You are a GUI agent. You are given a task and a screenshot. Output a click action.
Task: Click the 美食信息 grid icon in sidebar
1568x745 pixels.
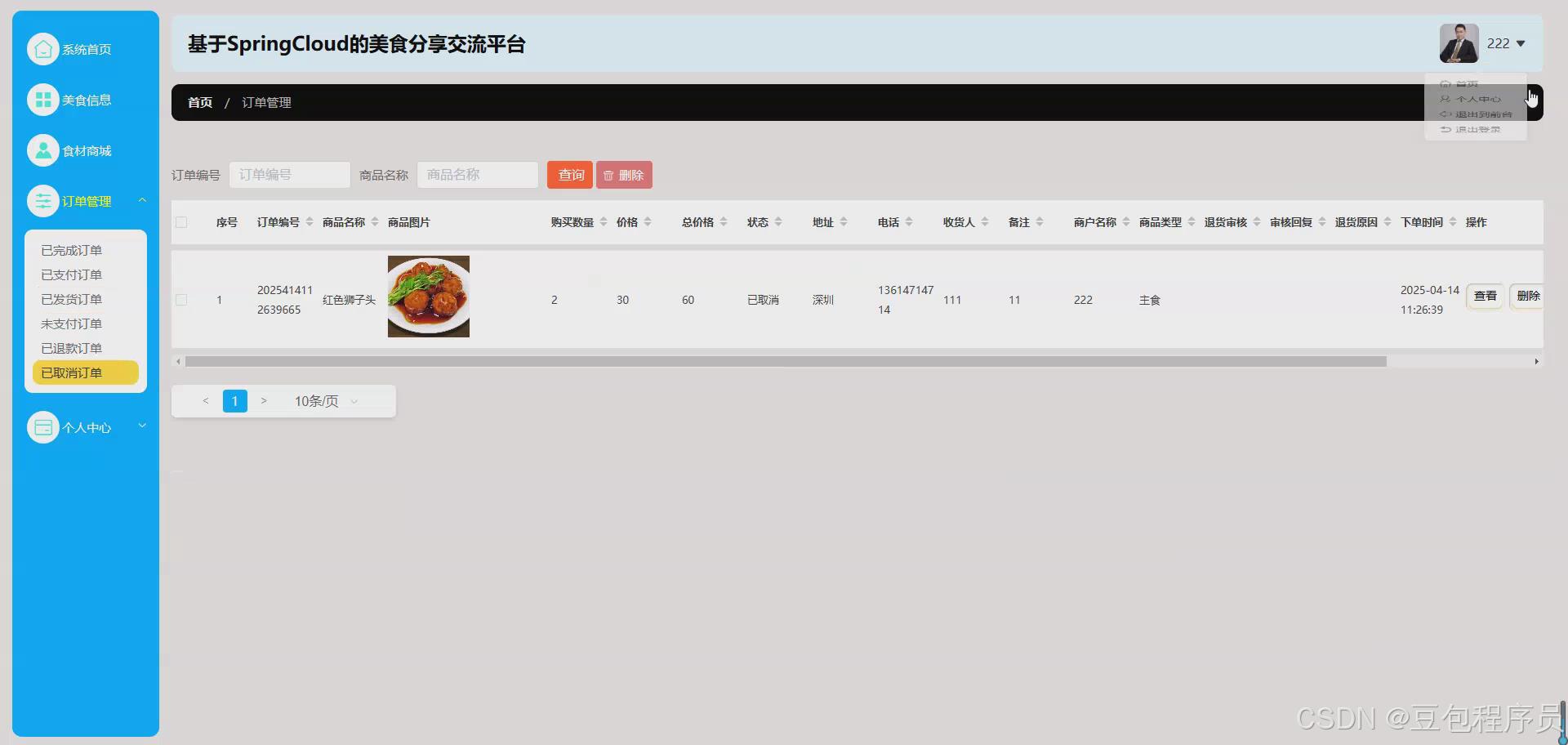pos(43,99)
